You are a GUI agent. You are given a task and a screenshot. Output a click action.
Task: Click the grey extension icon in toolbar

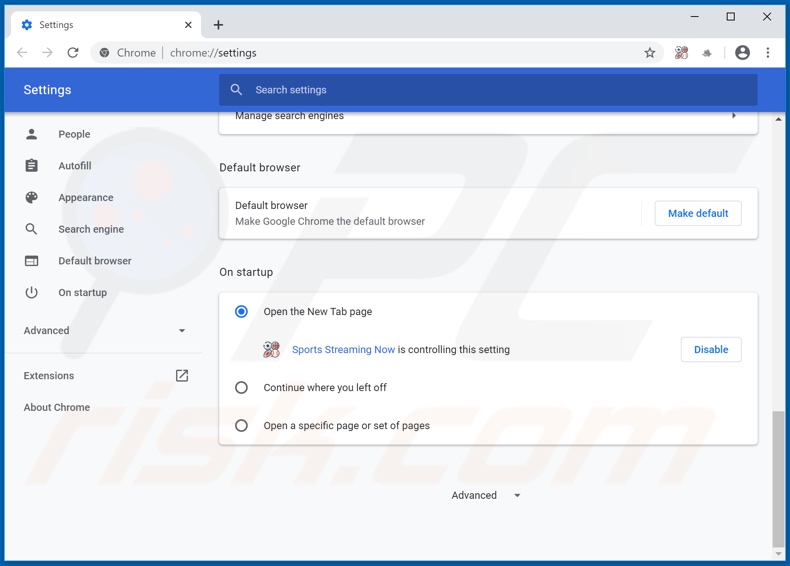(707, 52)
